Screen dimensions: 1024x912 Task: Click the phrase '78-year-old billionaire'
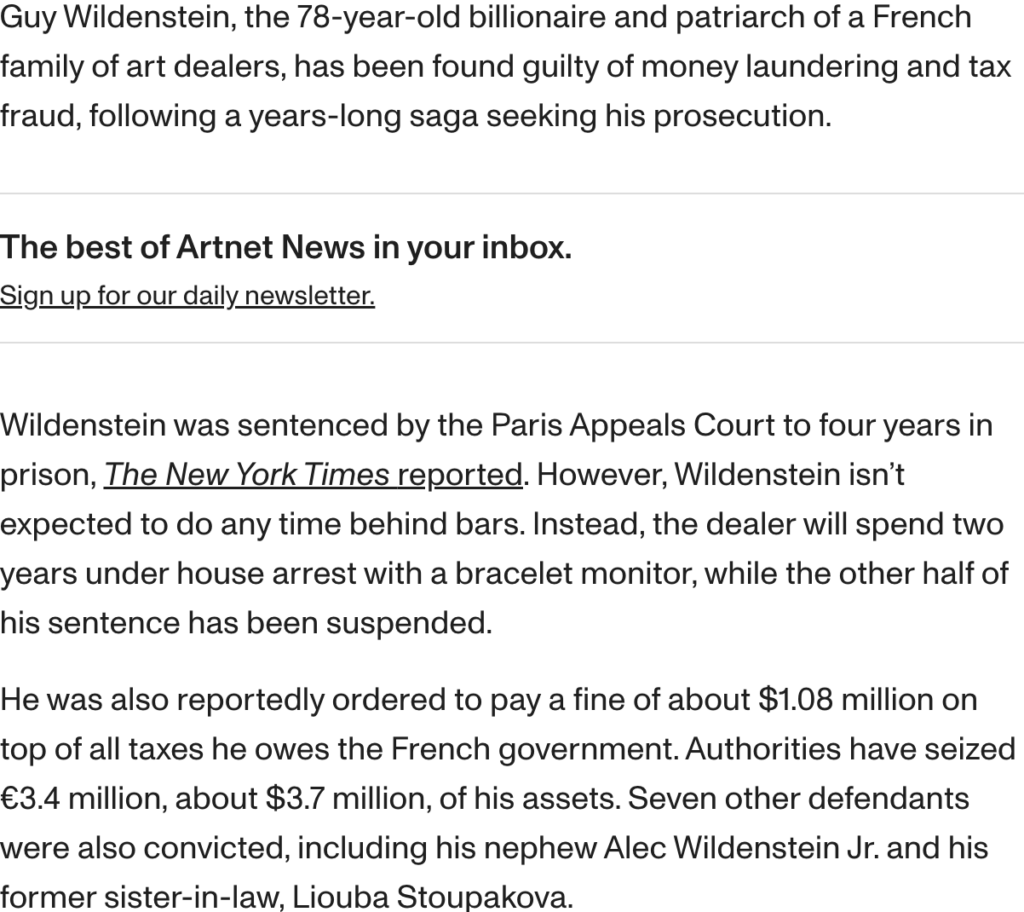(451, 18)
